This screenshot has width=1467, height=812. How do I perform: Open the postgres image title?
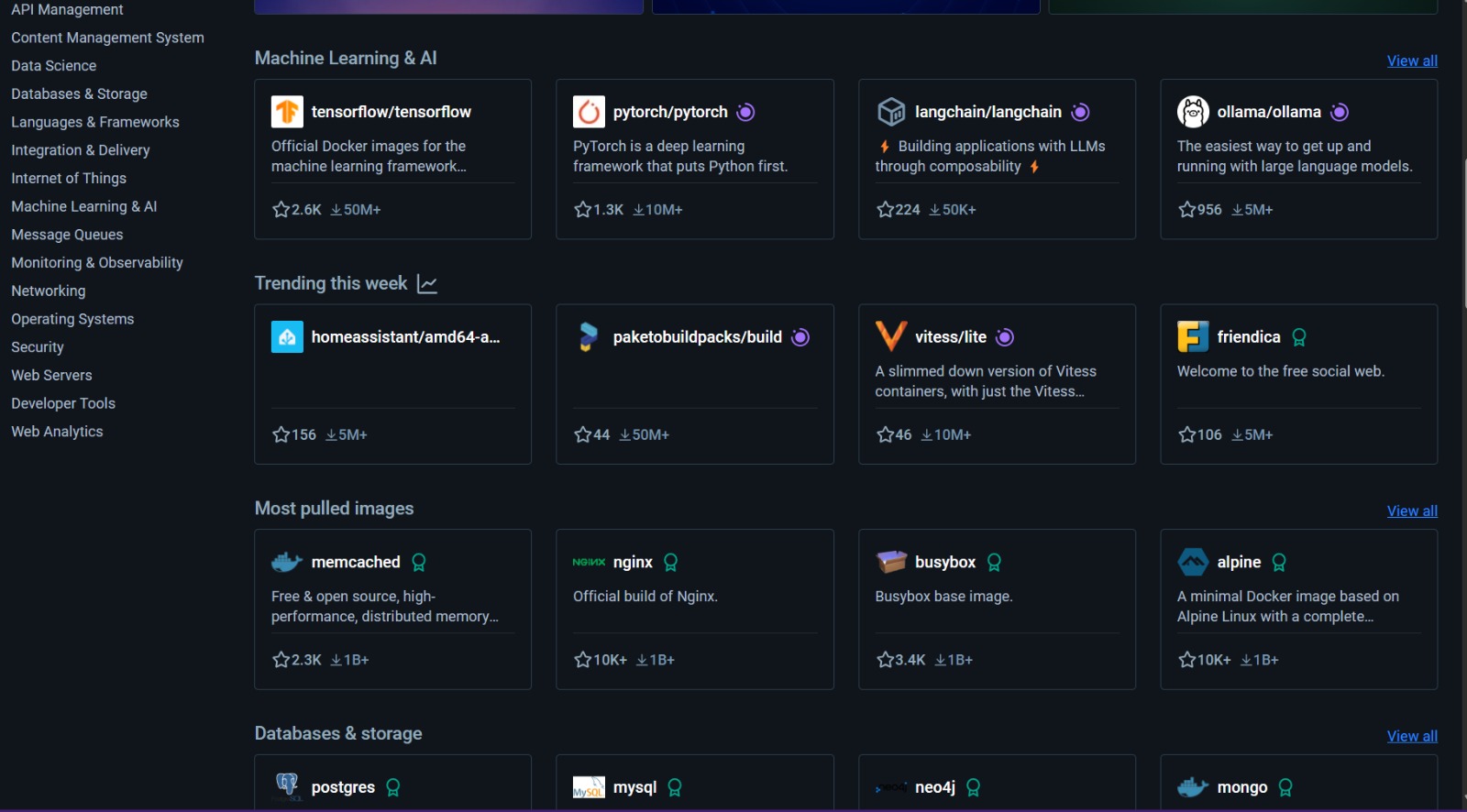[343, 787]
